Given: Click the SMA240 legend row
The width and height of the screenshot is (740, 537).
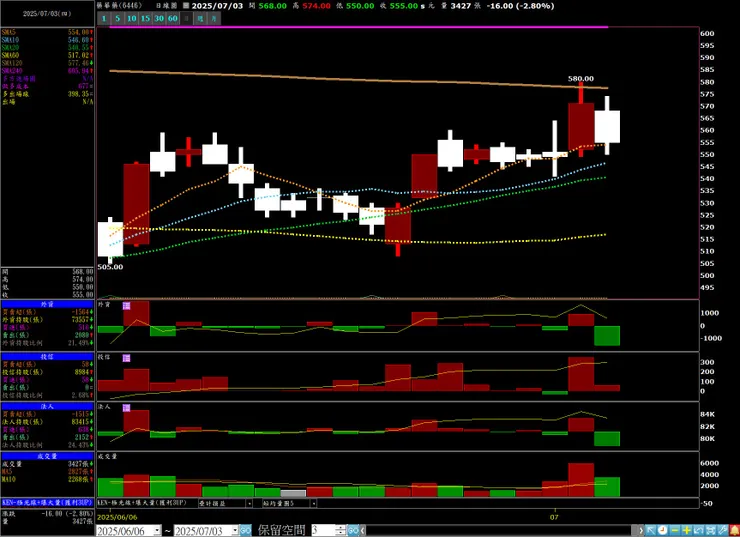Looking at the screenshot, I should coord(47,71).
